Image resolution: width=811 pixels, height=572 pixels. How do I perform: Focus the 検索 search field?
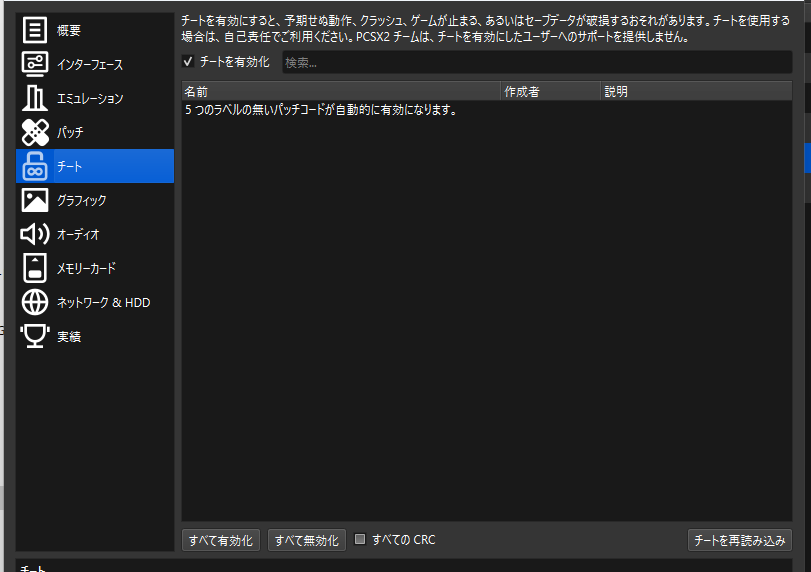(537, 63)
